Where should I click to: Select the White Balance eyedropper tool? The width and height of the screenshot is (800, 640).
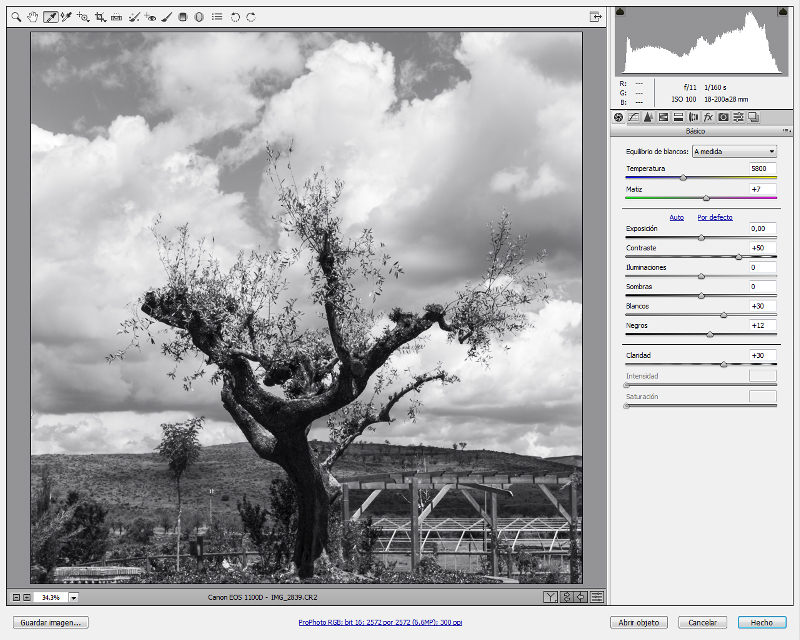click(x=50, y=17)
